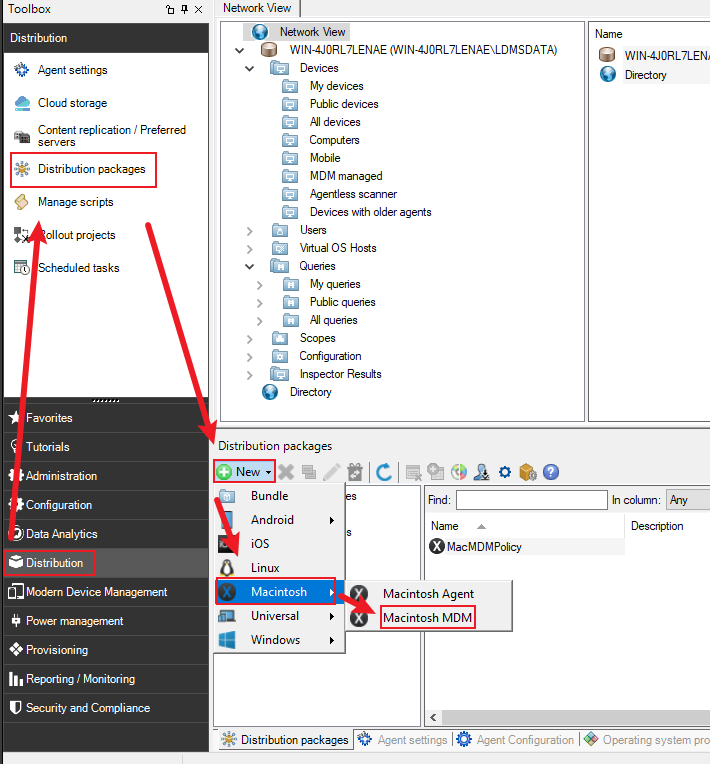Viewport: 710px width, 764px height.
Task: Click the blue Refresh arrow in toolbar
Action: 384,472
